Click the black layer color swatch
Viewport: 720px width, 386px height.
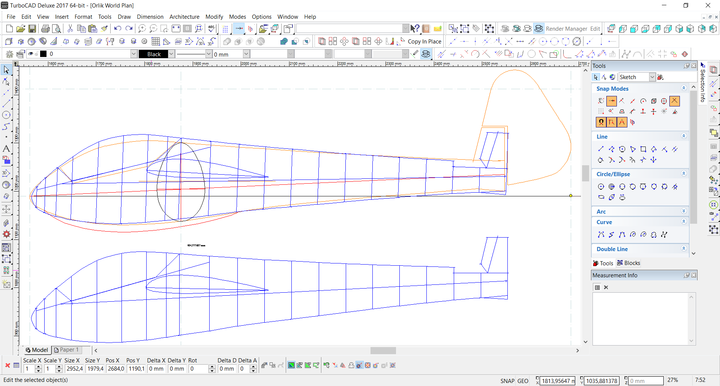(43, 54)
